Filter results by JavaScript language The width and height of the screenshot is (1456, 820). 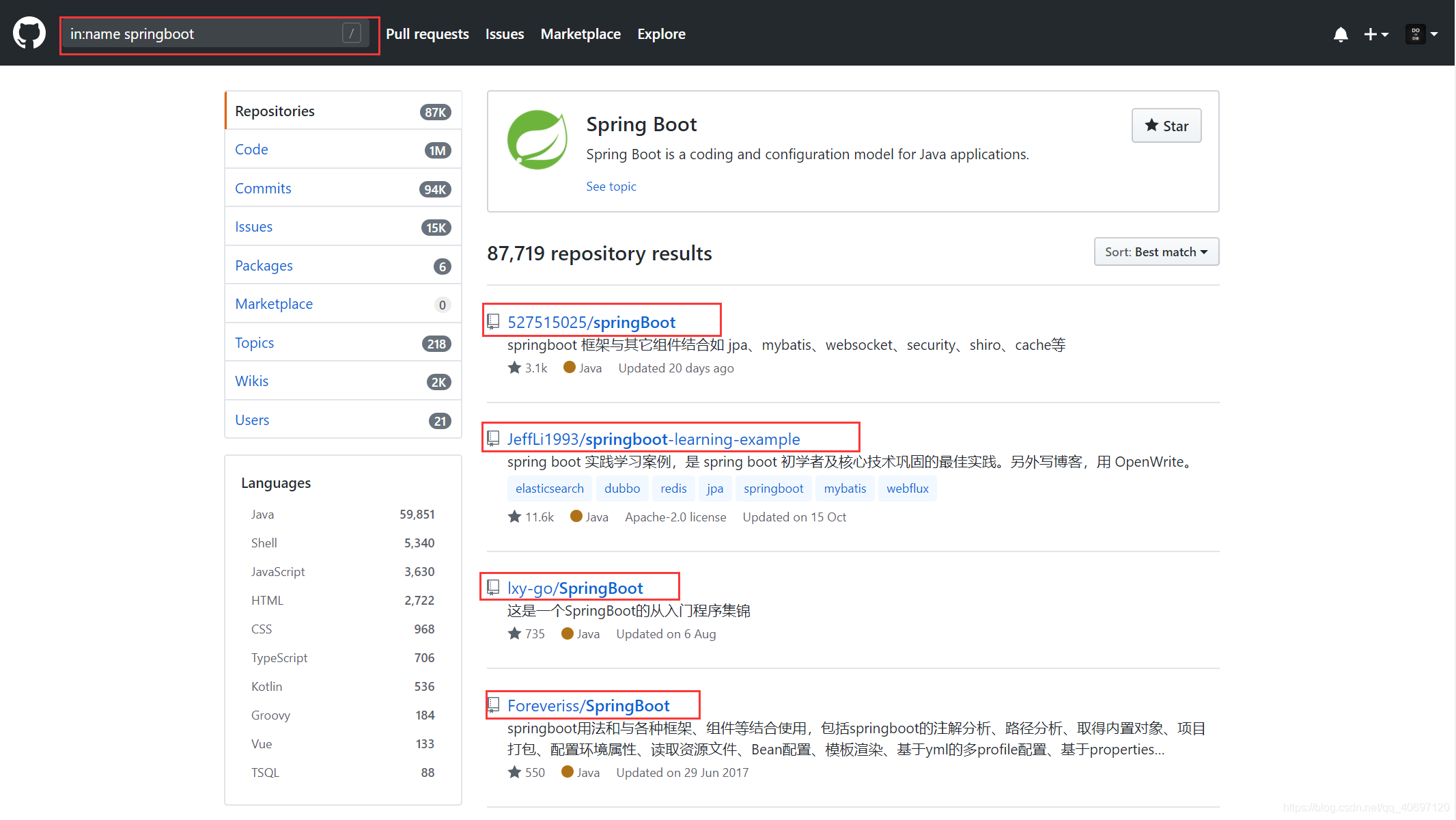click(x=343, y=572)
